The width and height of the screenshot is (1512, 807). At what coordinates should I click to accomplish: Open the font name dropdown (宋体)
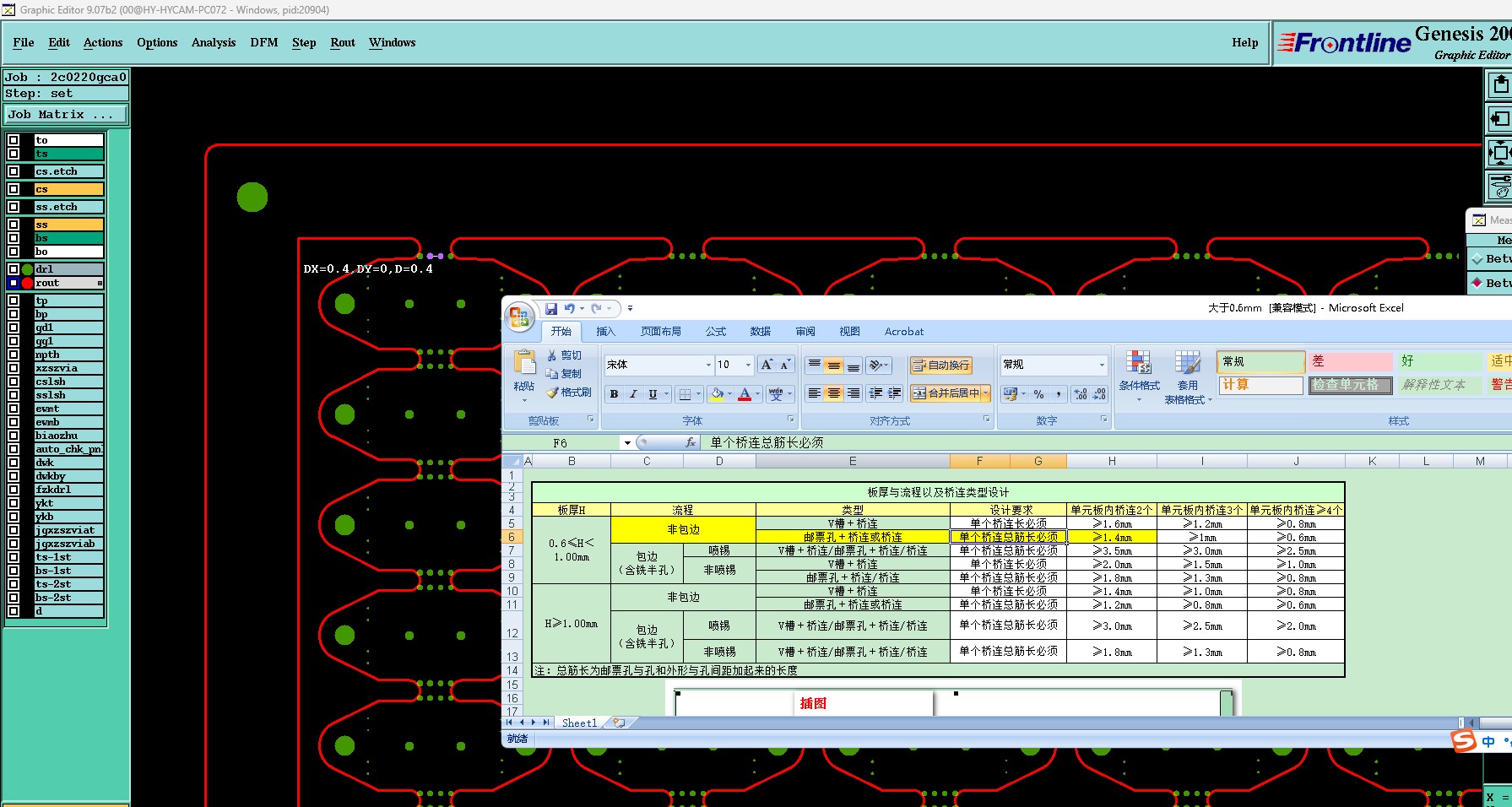pos(707,365)
